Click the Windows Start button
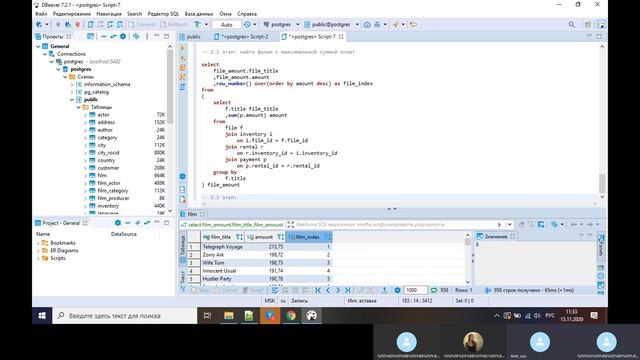This screenshot has width=640, height=360. point(42,316)
